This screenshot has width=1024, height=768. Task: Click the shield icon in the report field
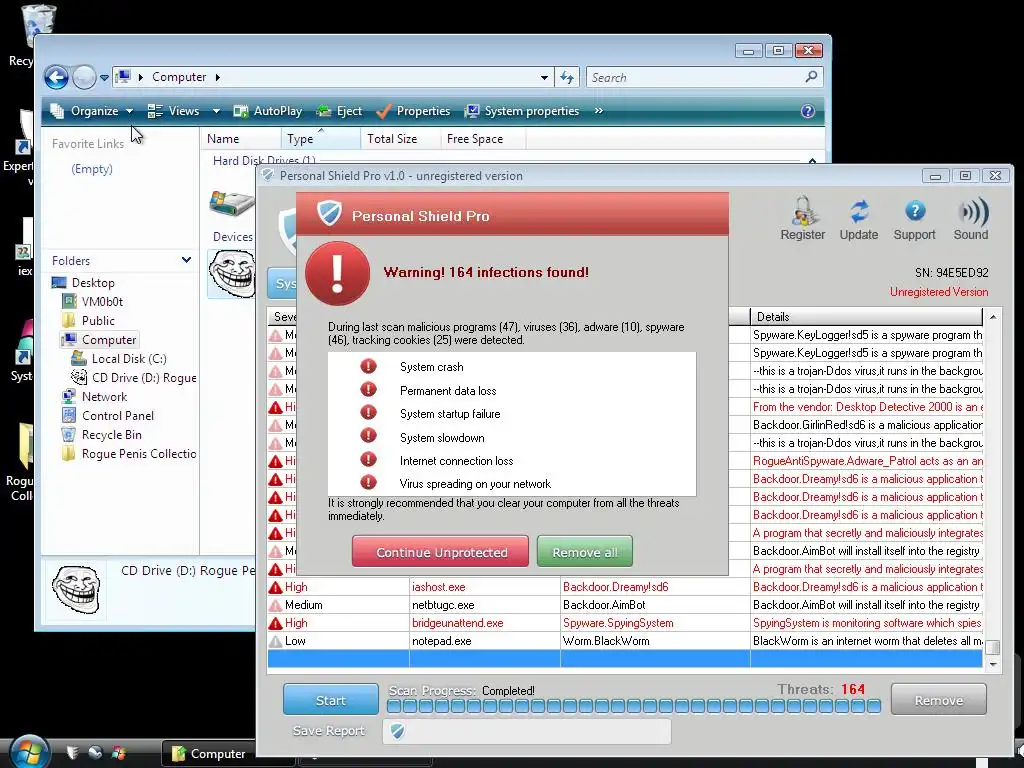(397, 731)
